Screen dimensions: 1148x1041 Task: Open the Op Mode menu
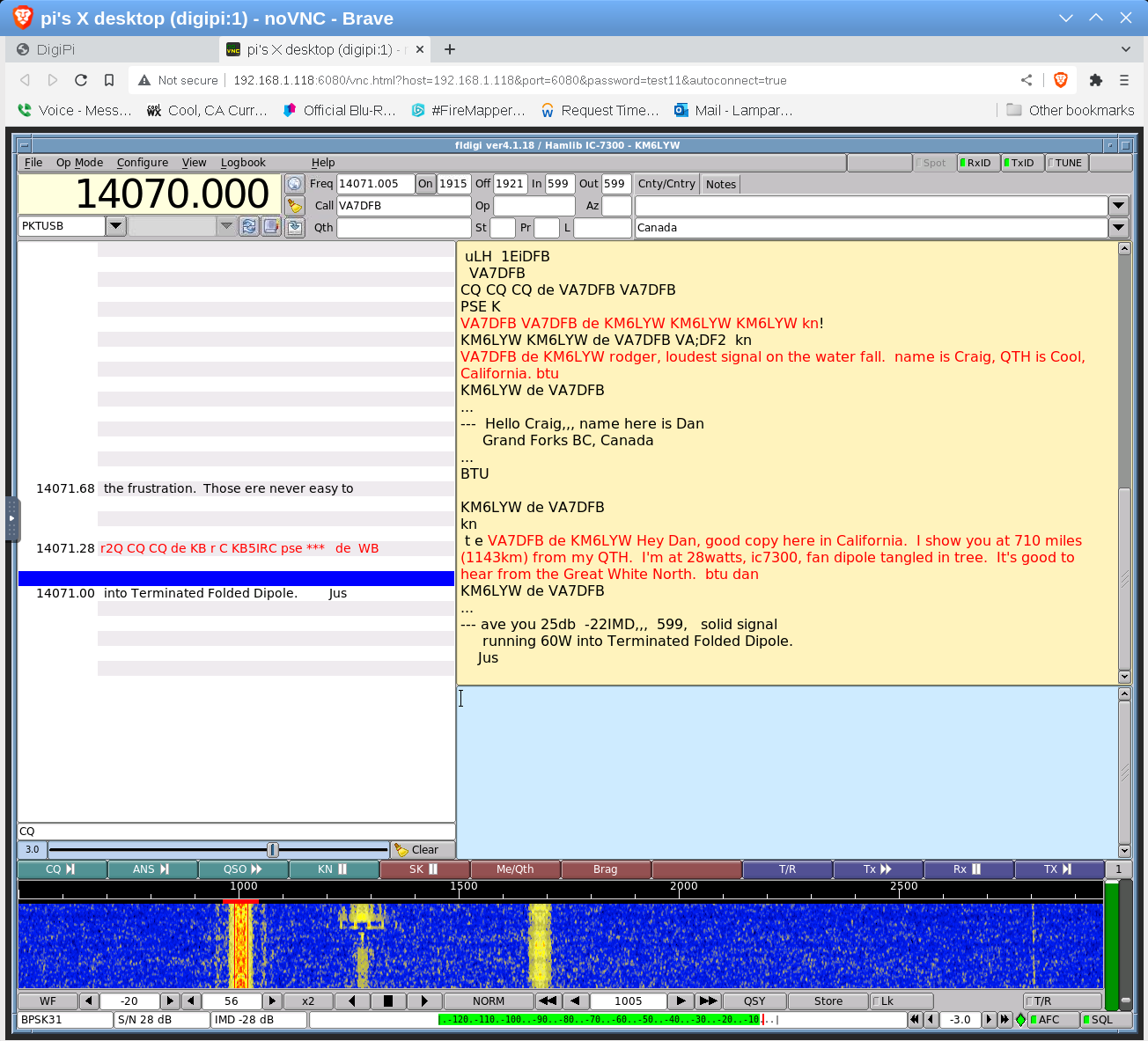(79, 163)
